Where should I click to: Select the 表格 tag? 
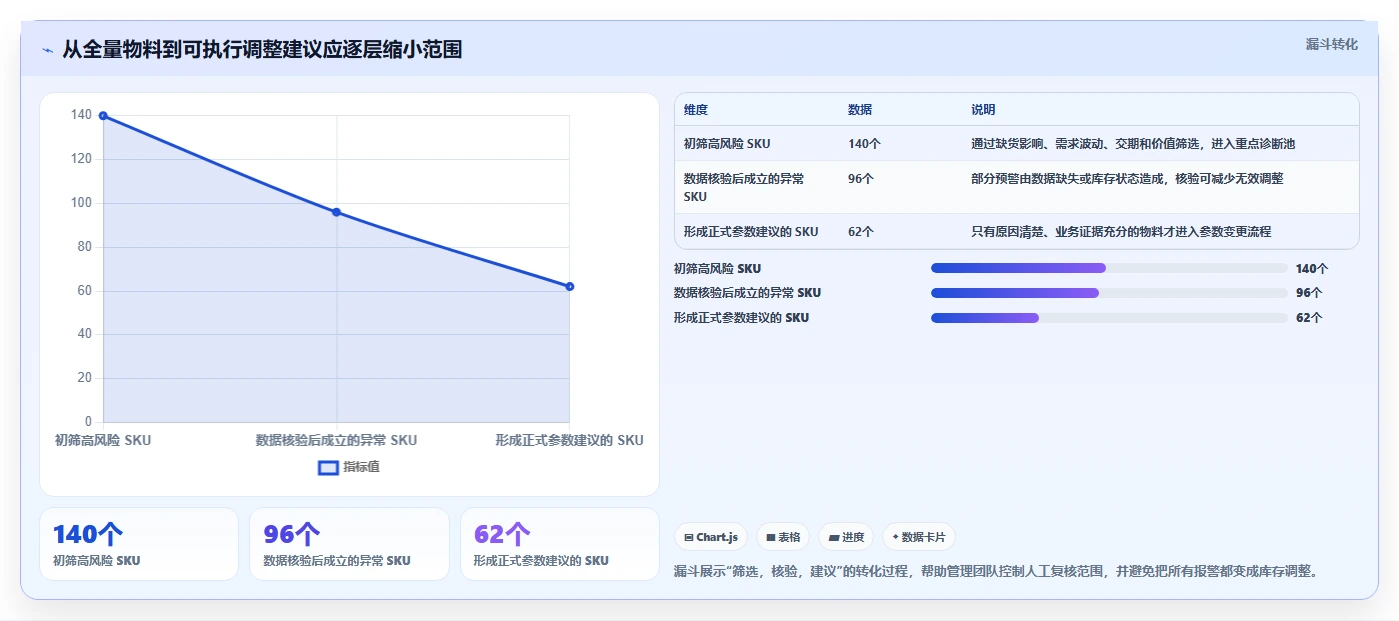click(783, 537)
